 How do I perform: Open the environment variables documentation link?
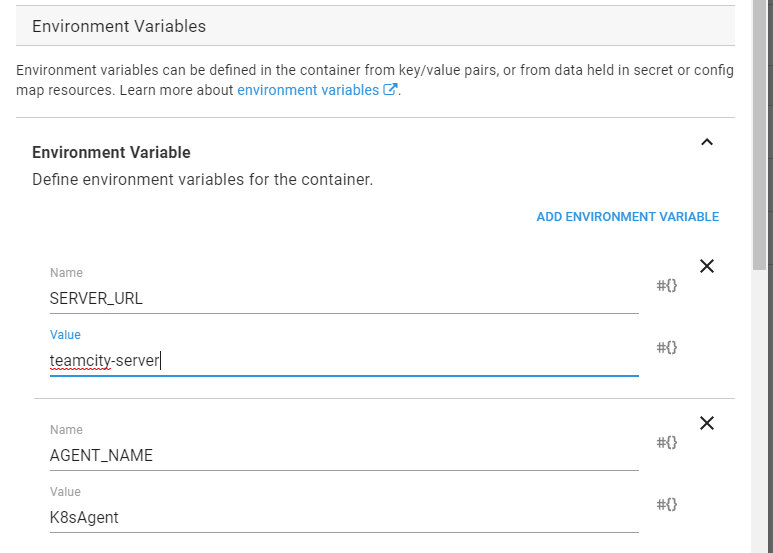coord(308,90)
